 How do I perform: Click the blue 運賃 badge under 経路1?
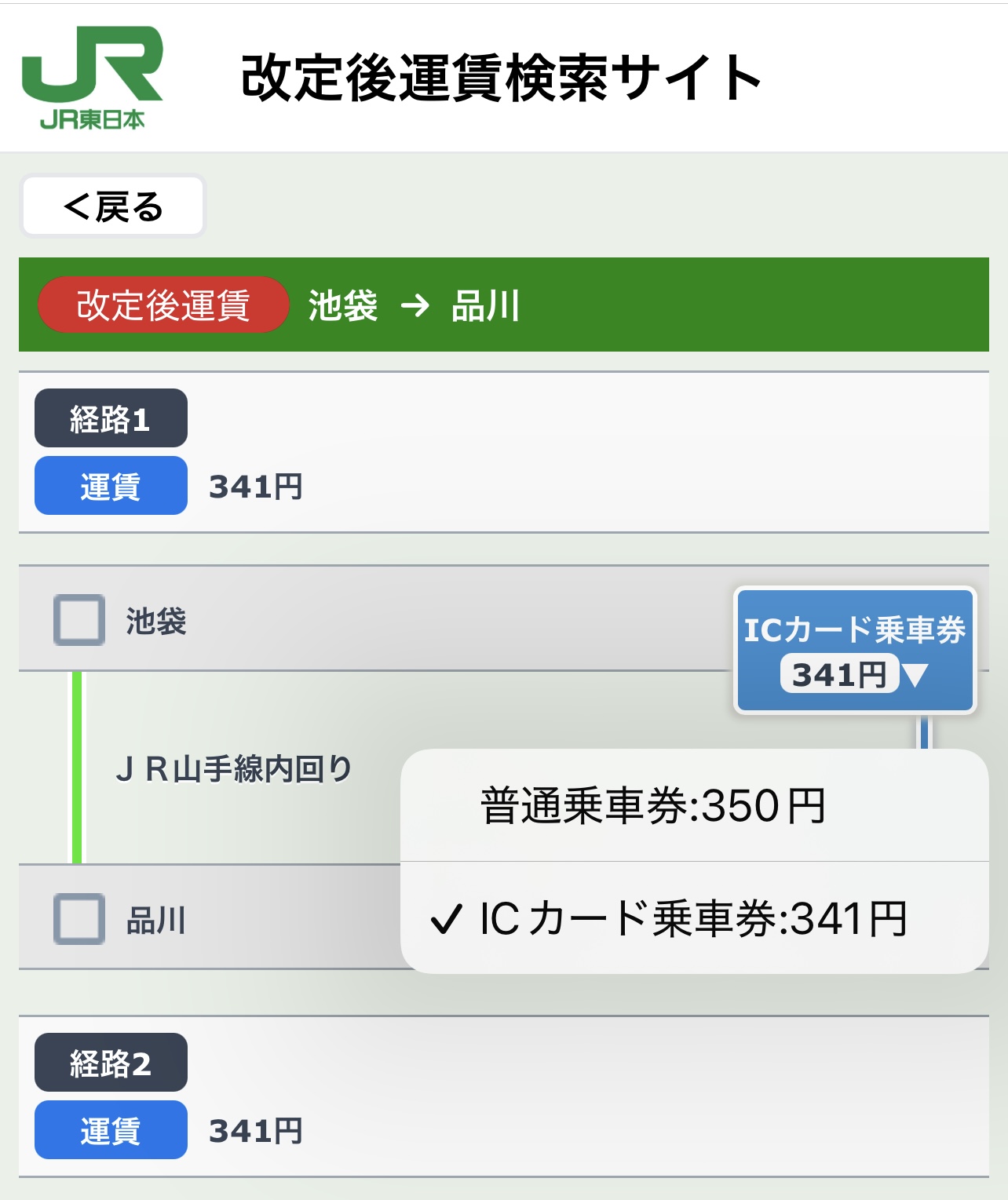click(x=111, y=486)
